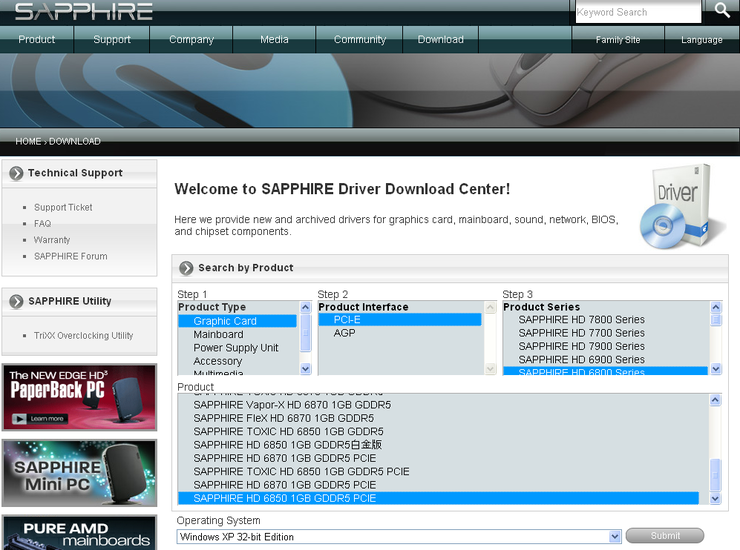Open the Operating System dropdown
The height and width of the screenshot is (550, 740).
tap(400, 537)
